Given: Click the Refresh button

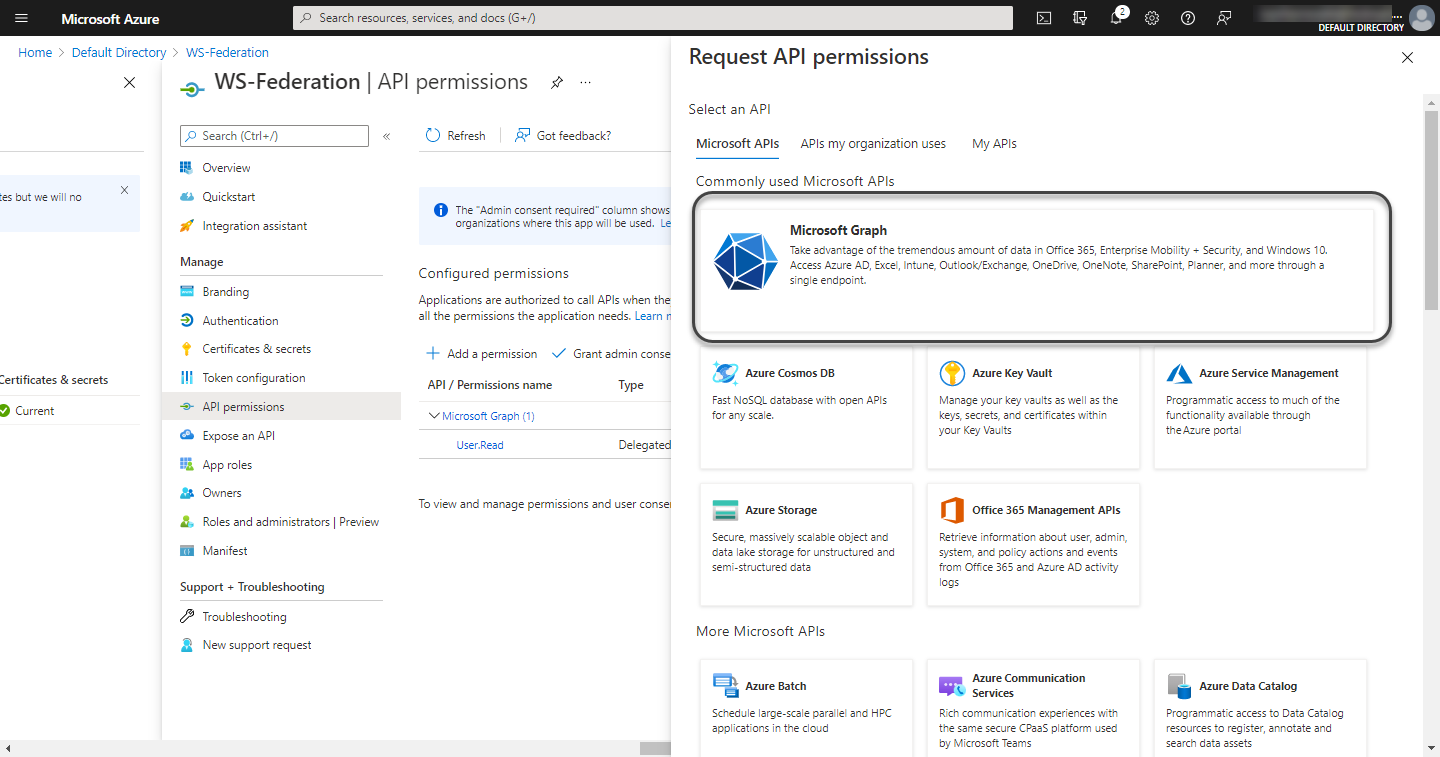Looking at the screenshot, I should pyautogui.click(x=456, y=136).
